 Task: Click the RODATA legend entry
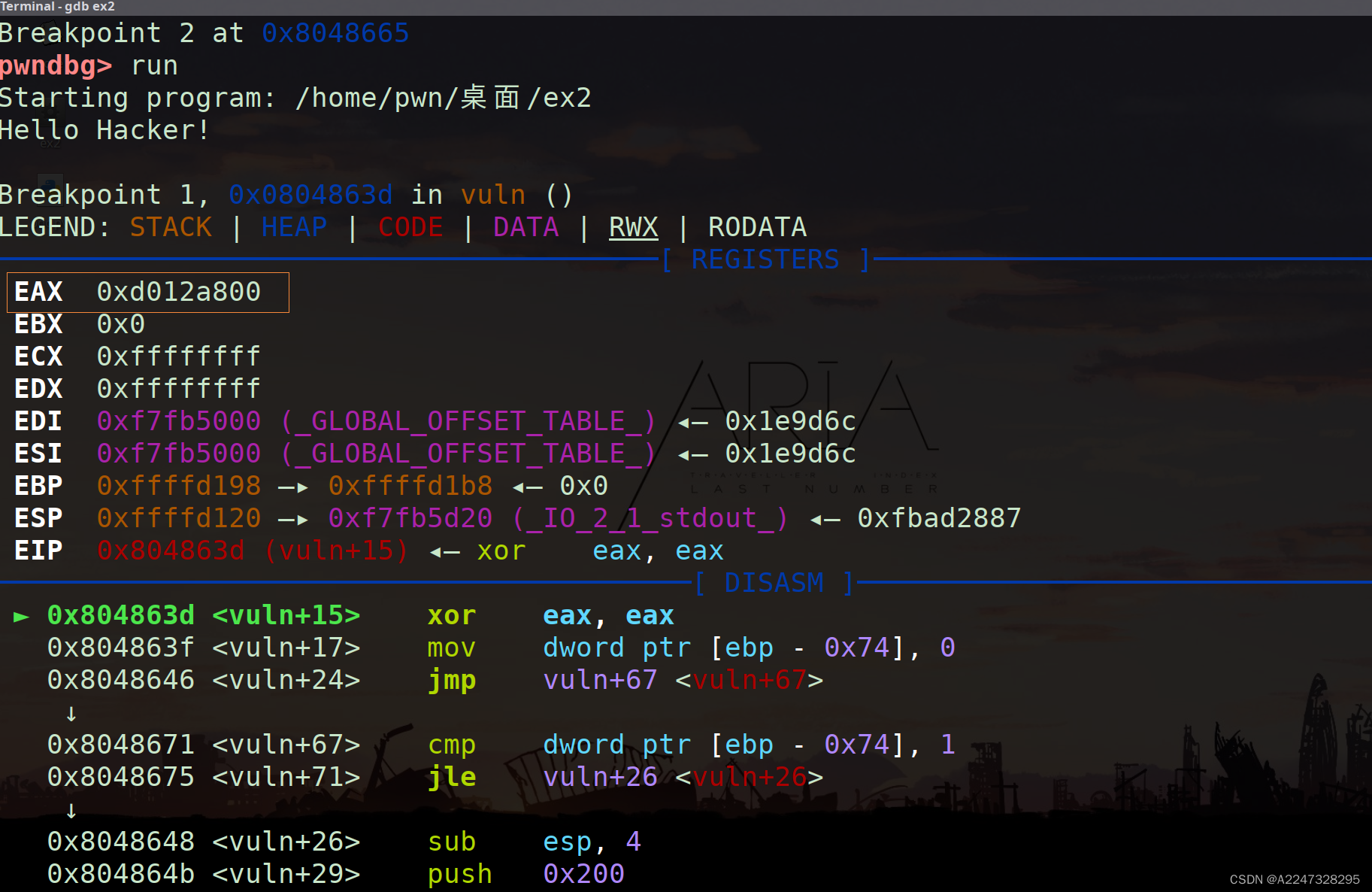pyautogui.click(x=756, y=226)
